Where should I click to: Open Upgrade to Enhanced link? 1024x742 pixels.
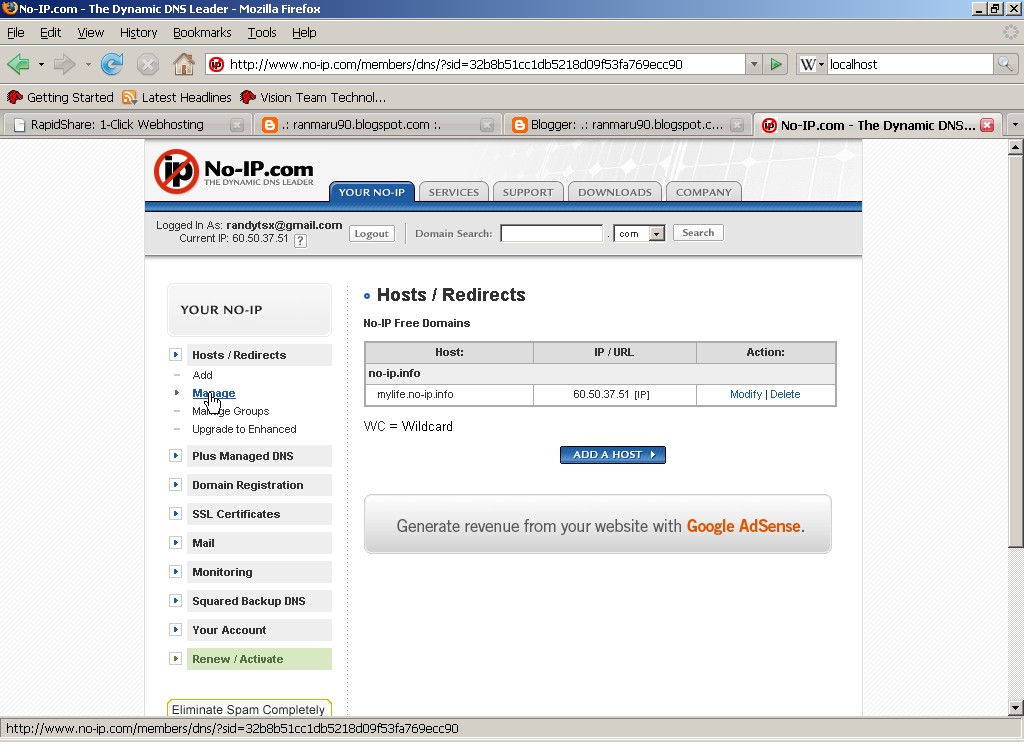click(244, 429)
